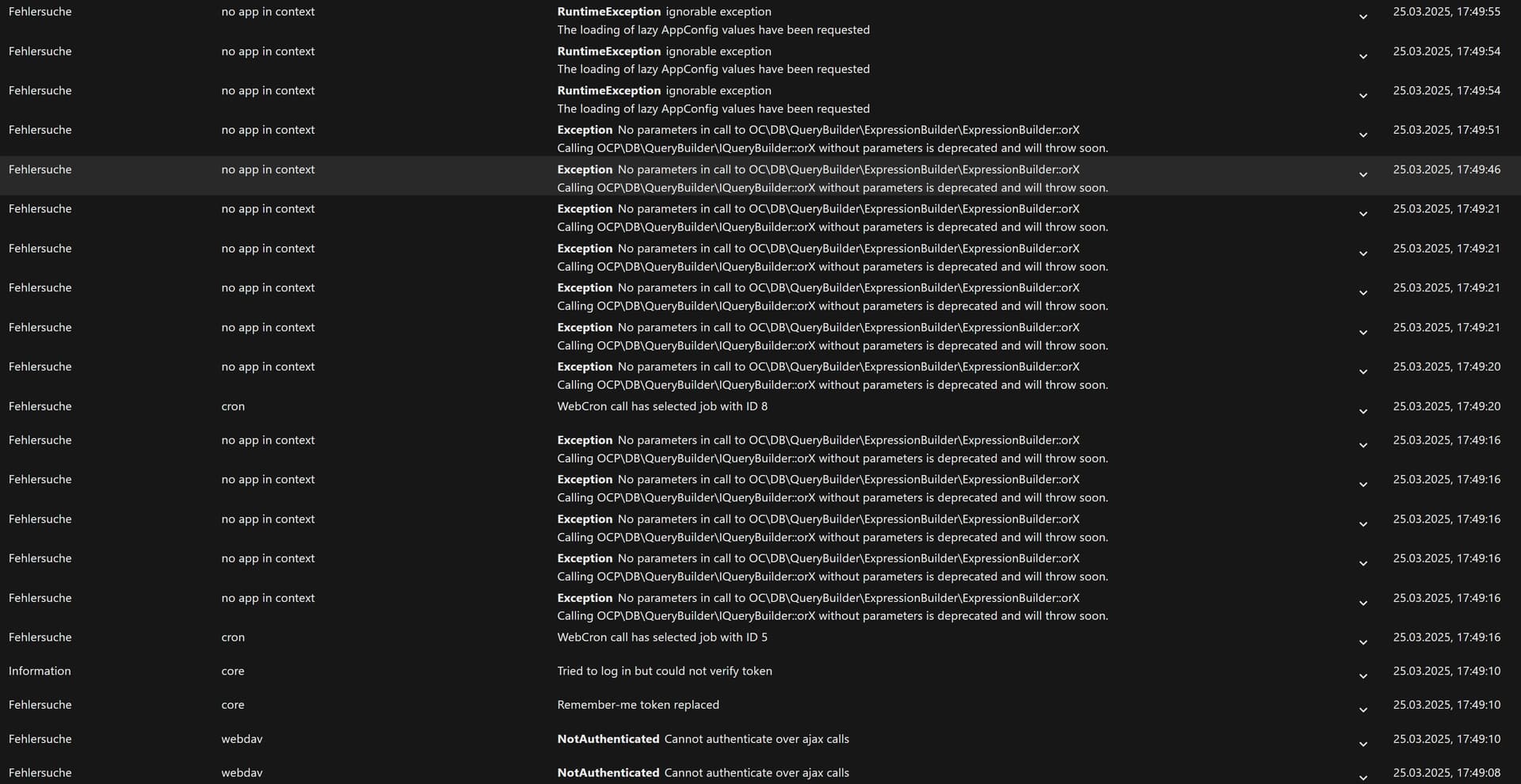Screen dimensions: 1521x784
Task: Expand the NotAuthenticated entry at 17:49:10
Action: click(x=1363, y=744)
